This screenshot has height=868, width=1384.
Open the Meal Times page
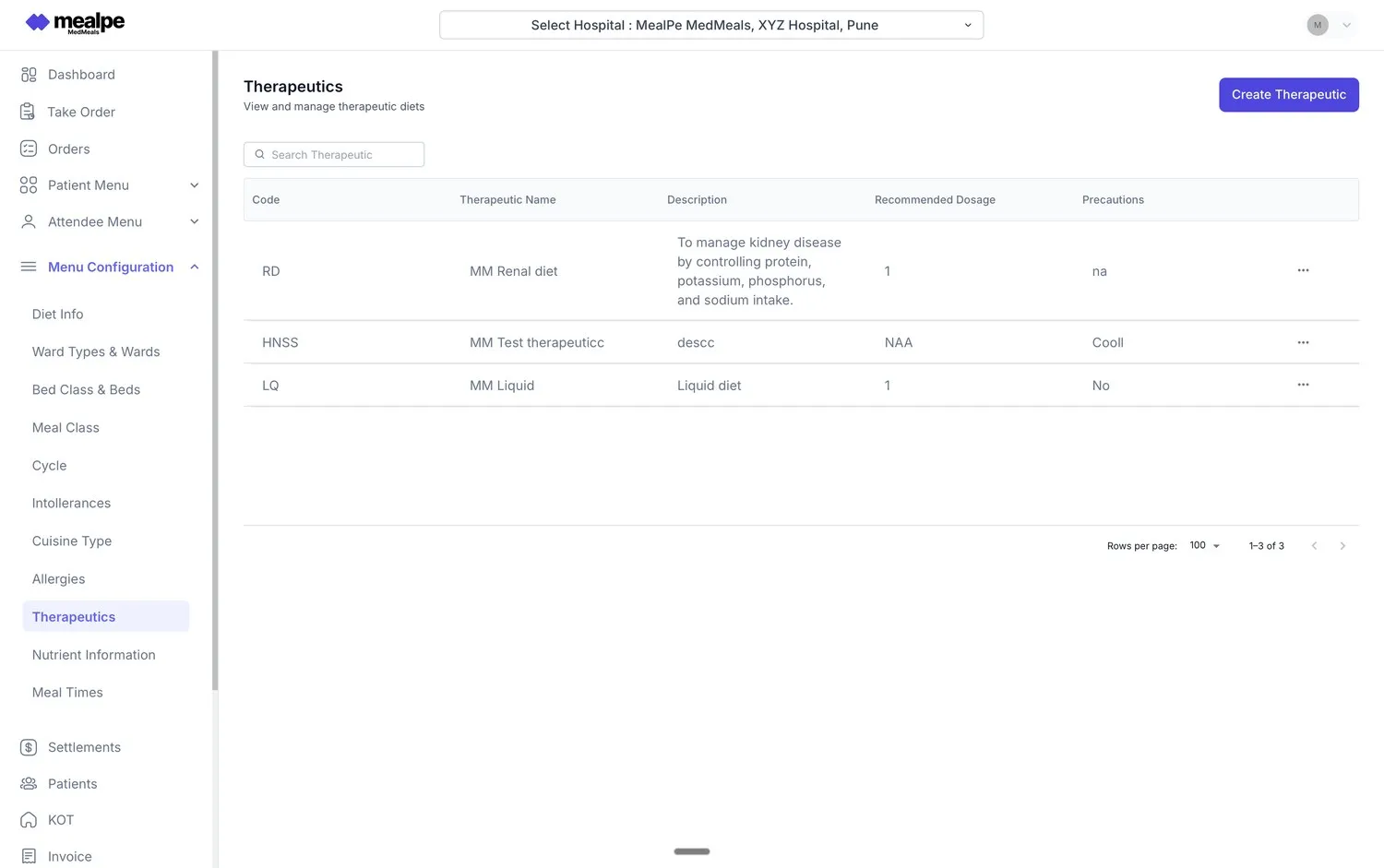(x=67, y=693)
